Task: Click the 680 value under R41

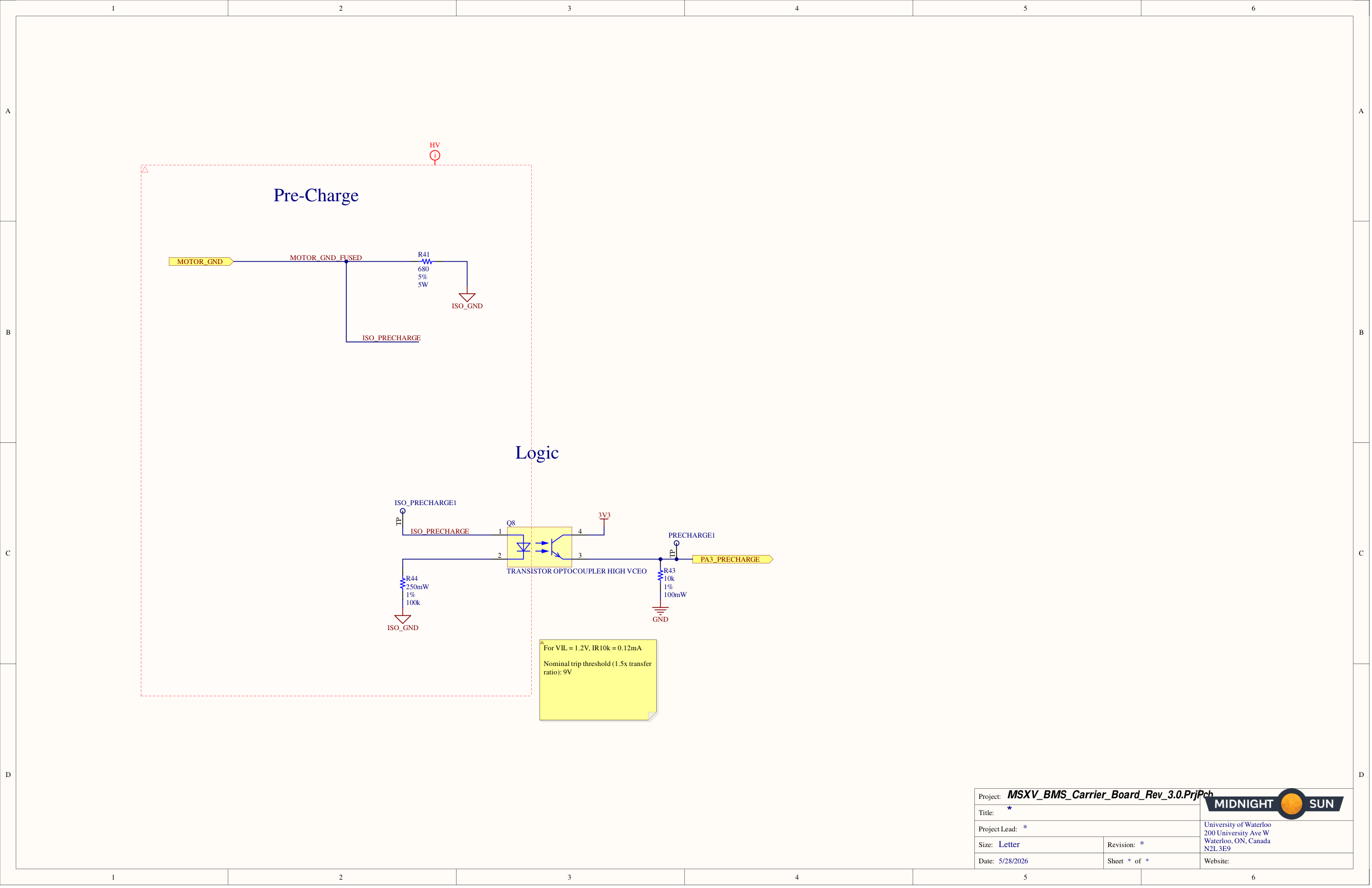Action: [423, 269]
